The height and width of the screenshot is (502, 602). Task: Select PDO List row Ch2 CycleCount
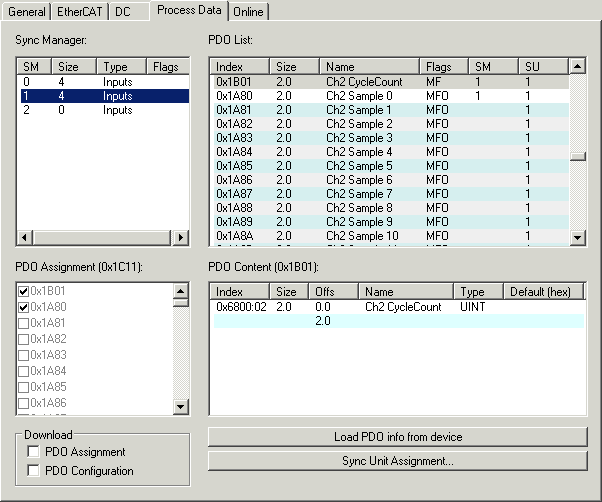tap(391, 82)
